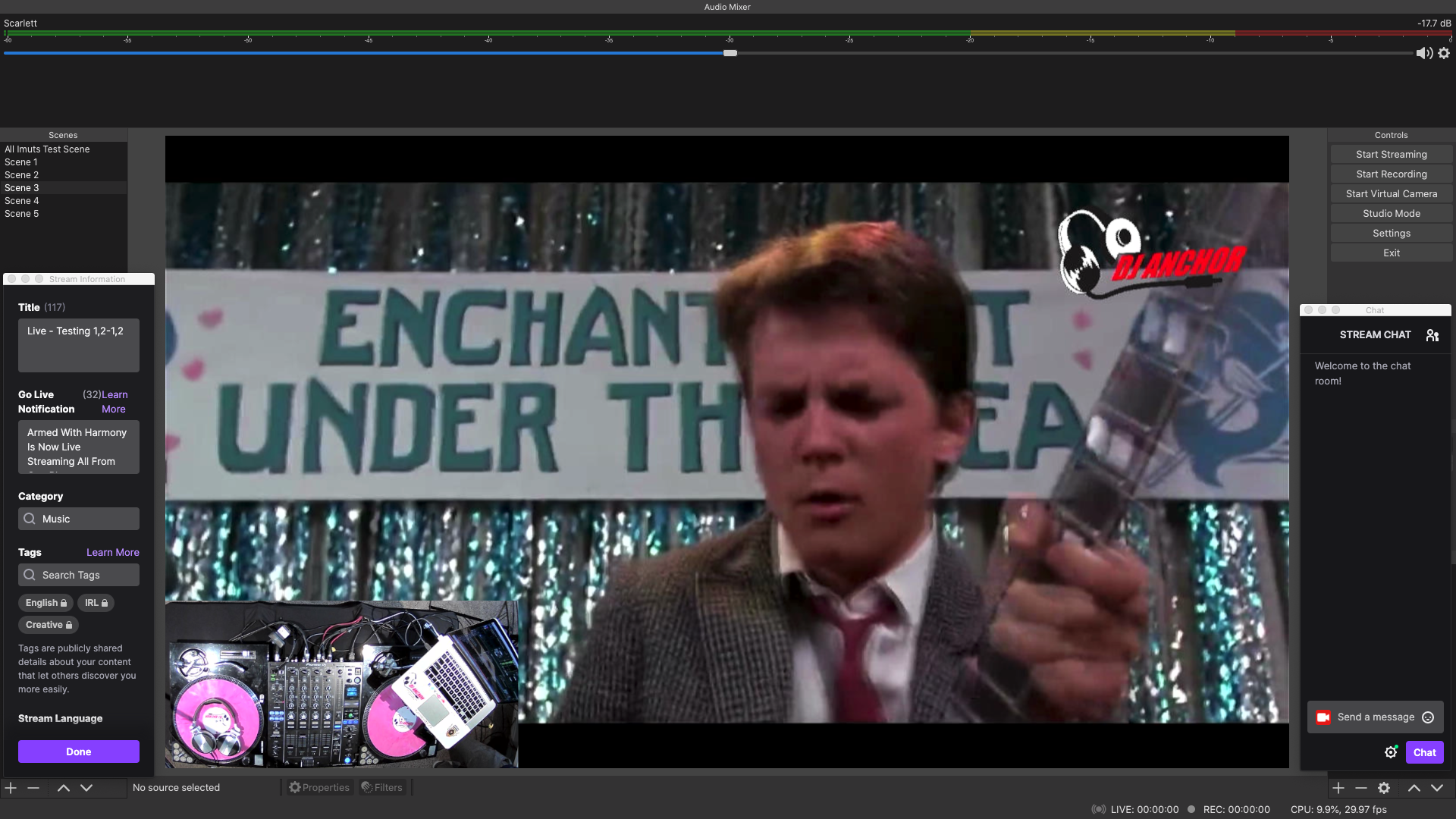Viewport: 1456px width, 819px height.
Task: Click the gear icon beneath the Chat dock
Action: click(x=1384, y=788)
